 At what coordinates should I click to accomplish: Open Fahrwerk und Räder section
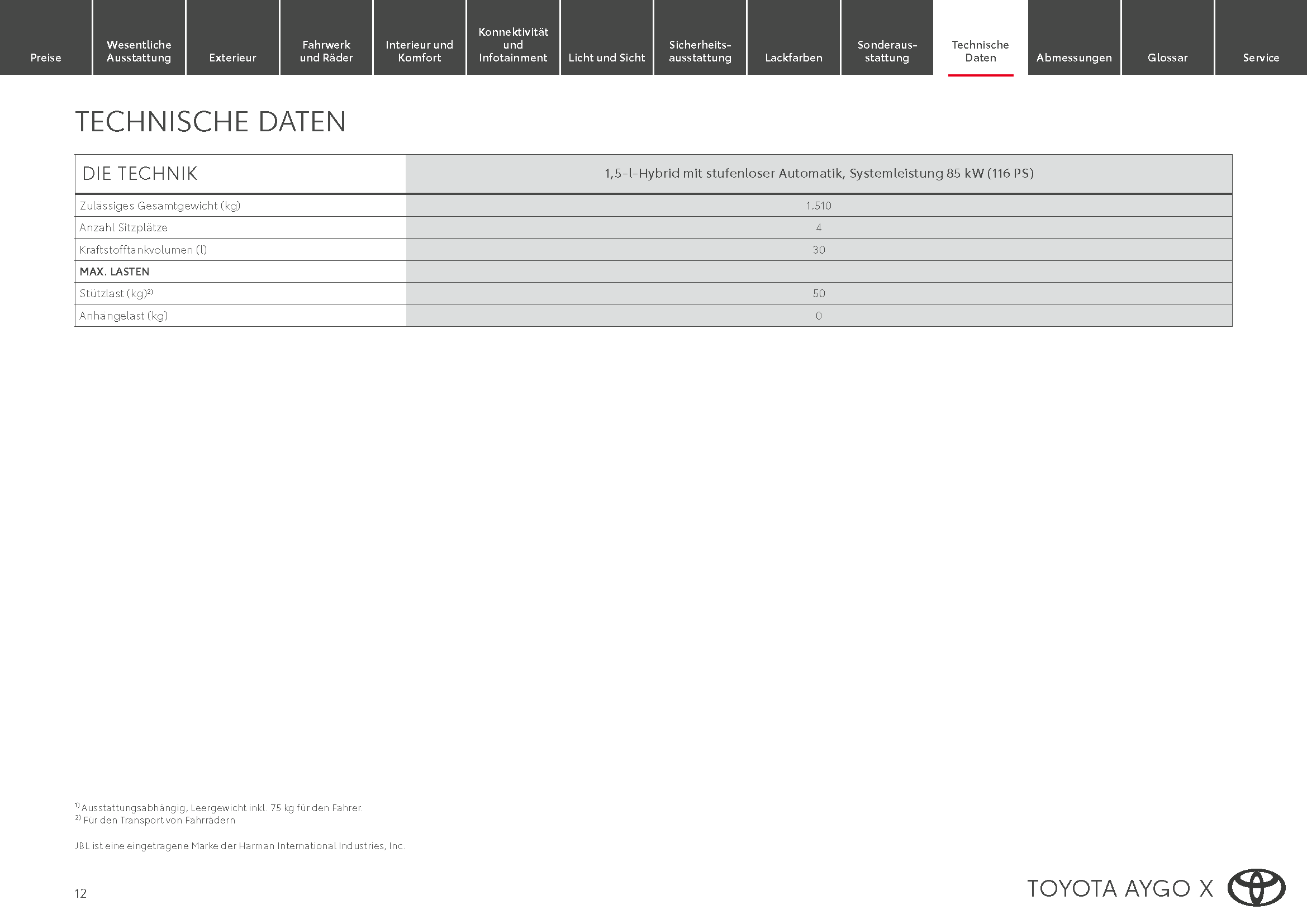coord(326,51)
